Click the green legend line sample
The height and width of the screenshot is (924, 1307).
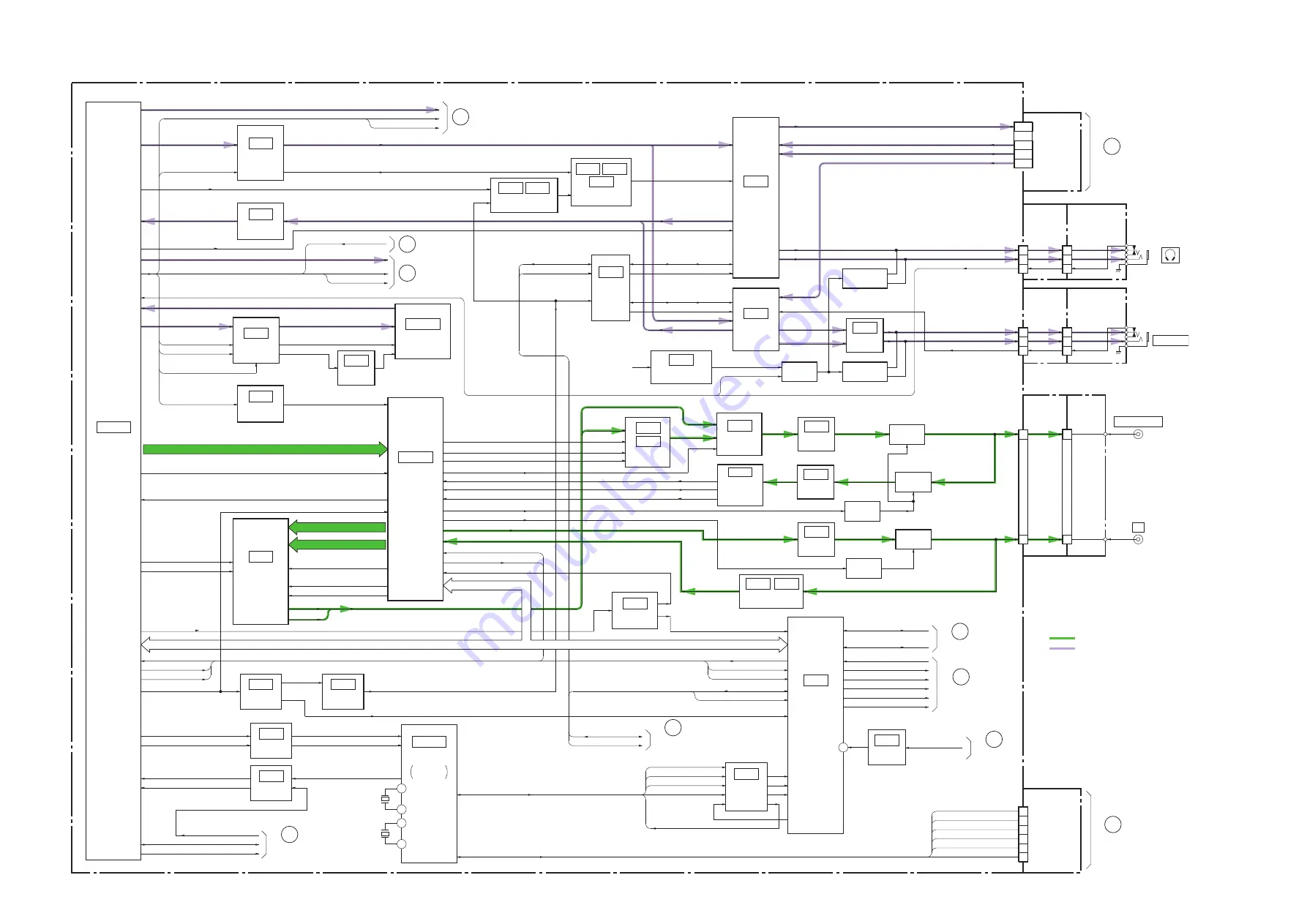coord(1062,639)
